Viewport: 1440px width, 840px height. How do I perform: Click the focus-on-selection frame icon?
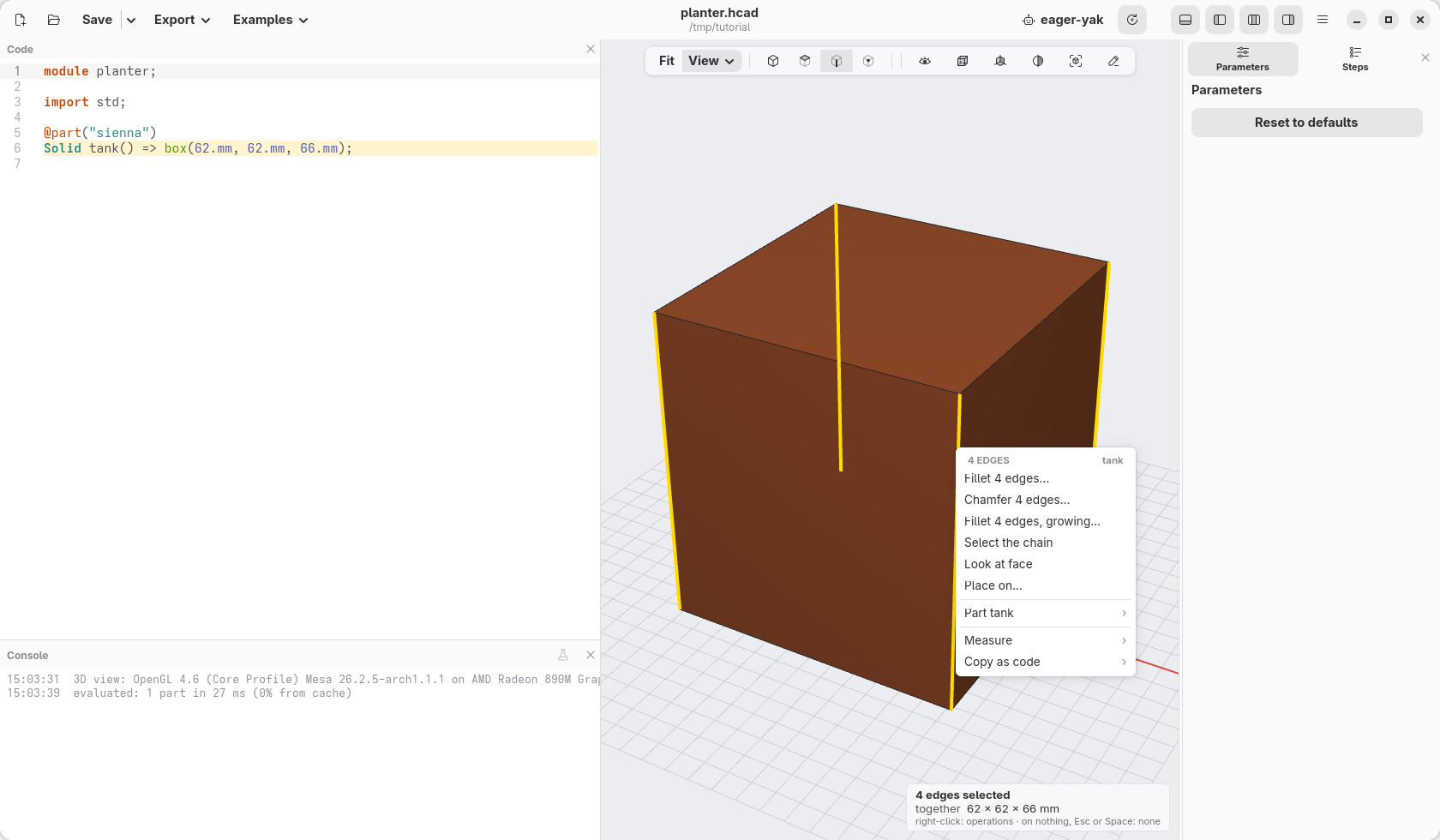tap(1076, 61)
